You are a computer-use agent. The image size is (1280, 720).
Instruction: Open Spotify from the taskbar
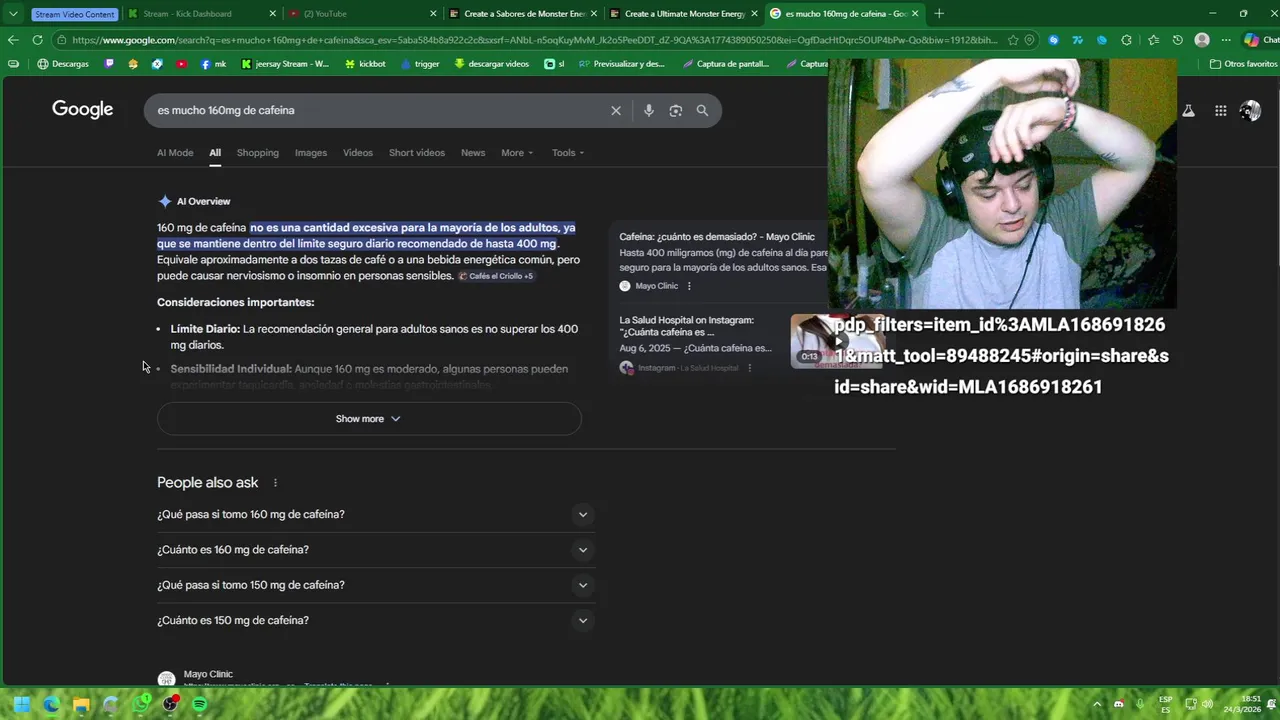[199, 704]
